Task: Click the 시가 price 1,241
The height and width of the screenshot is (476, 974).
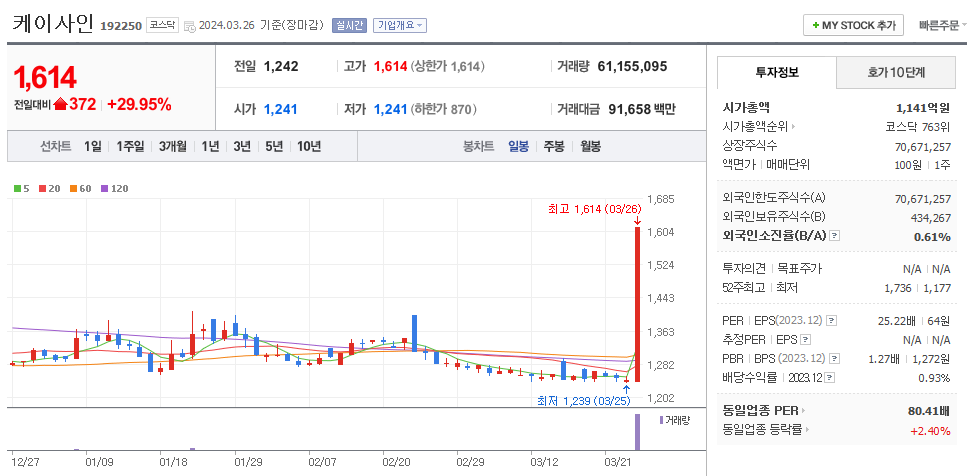Action: click(x=281, y=109)
